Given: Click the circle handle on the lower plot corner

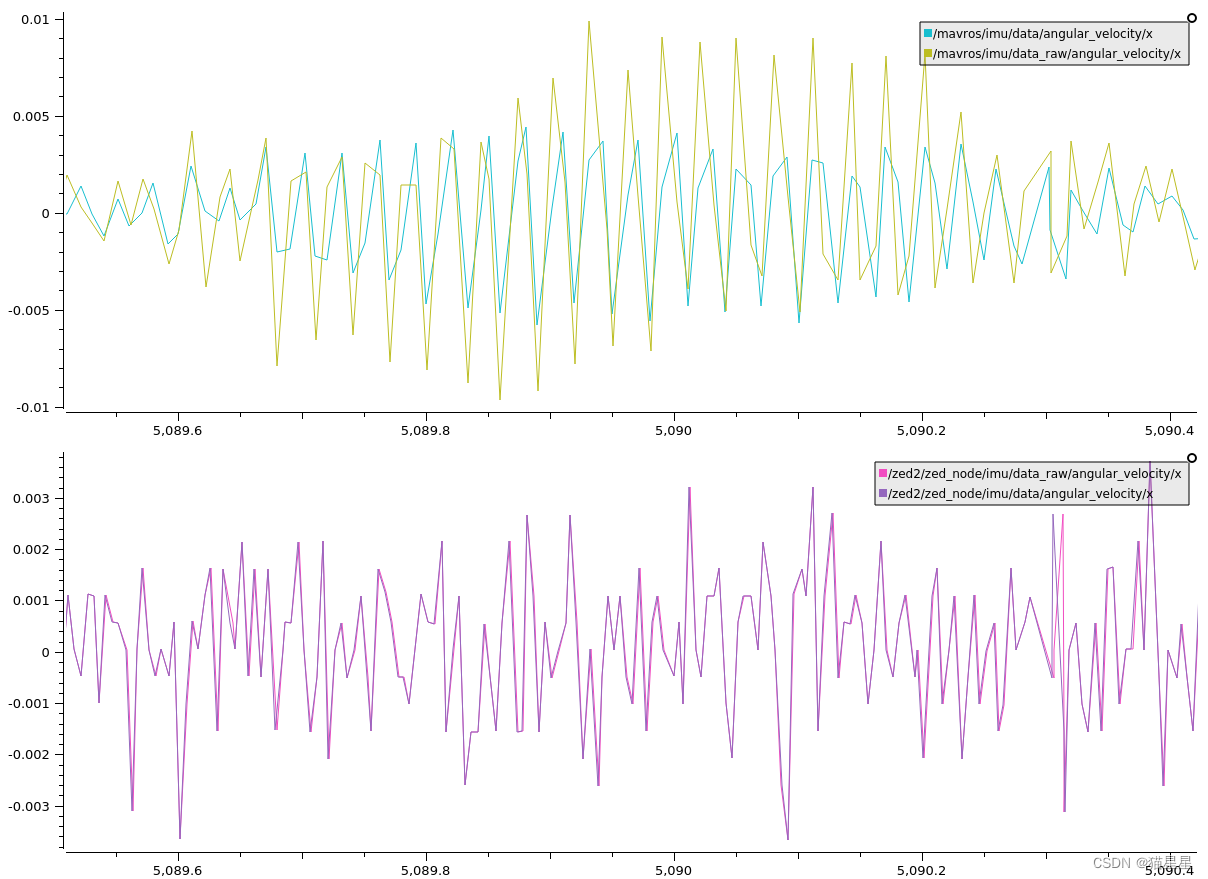Looking at the screenshot, I should point(1192,458).
